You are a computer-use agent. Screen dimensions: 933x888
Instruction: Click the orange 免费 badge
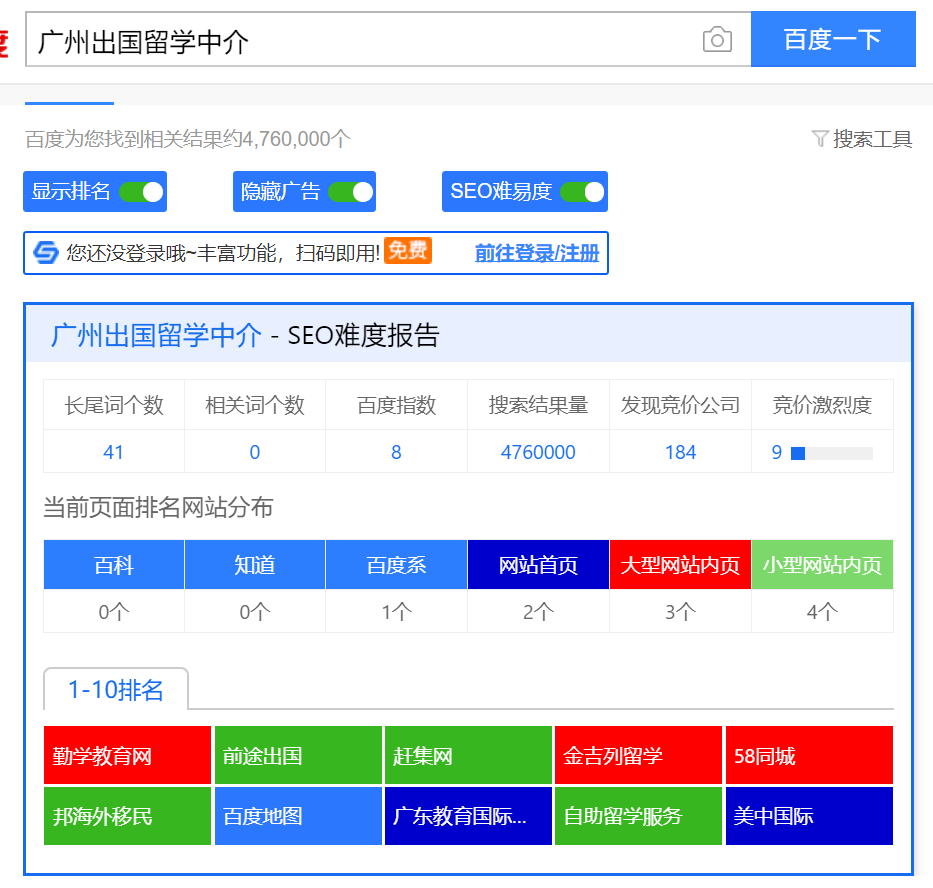click(x=408, y=251)
